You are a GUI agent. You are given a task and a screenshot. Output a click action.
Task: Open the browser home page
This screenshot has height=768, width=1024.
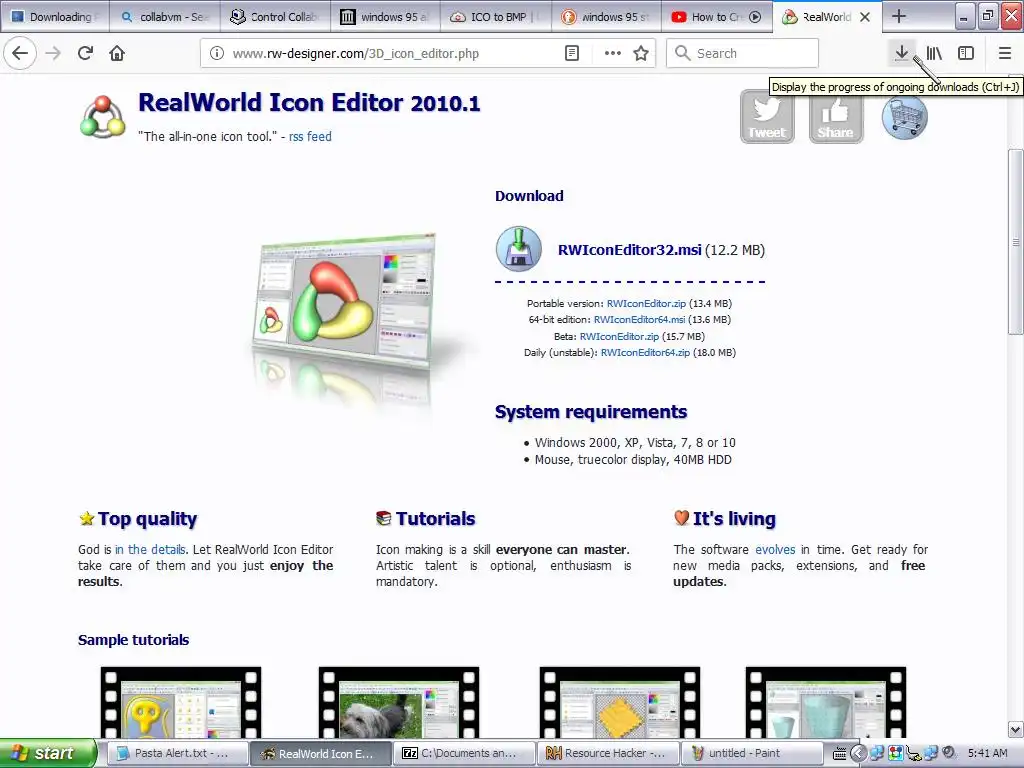click(x=117, y=53)
